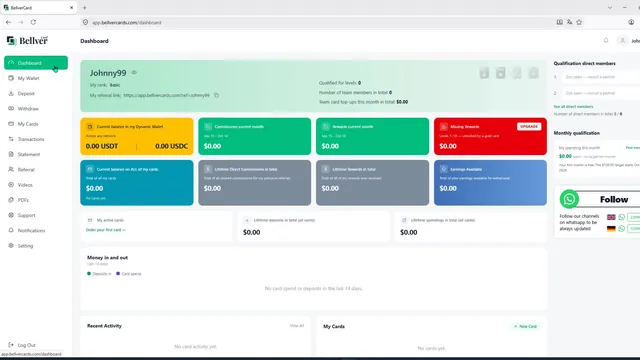Click the Earnings Available $0.00 value
640x360 pixels.
(448, 188)
